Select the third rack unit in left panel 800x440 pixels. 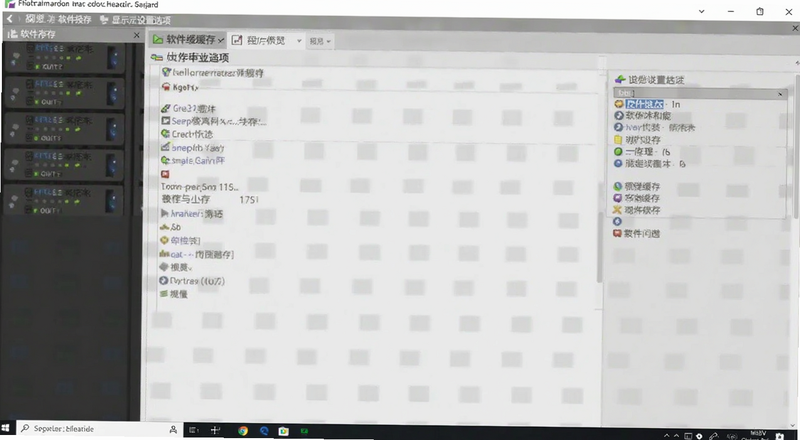64,130
